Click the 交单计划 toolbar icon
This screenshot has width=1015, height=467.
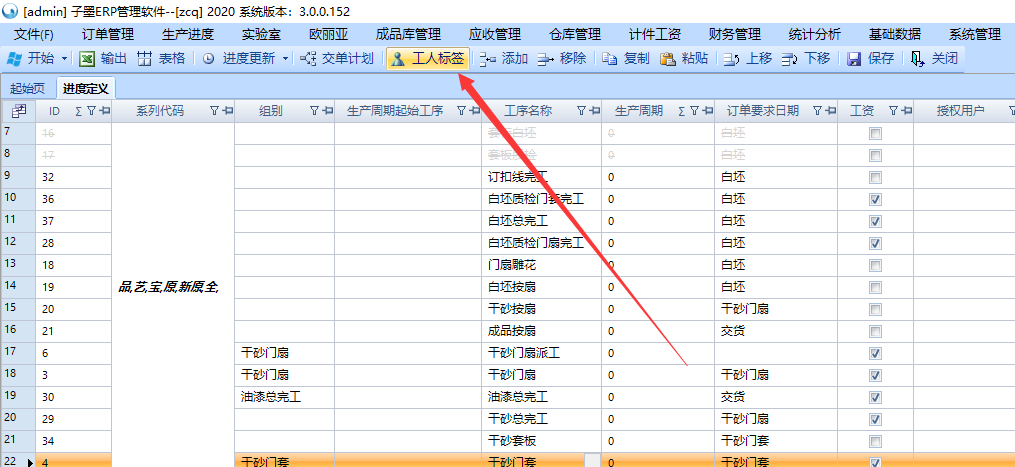click(309, 58)
